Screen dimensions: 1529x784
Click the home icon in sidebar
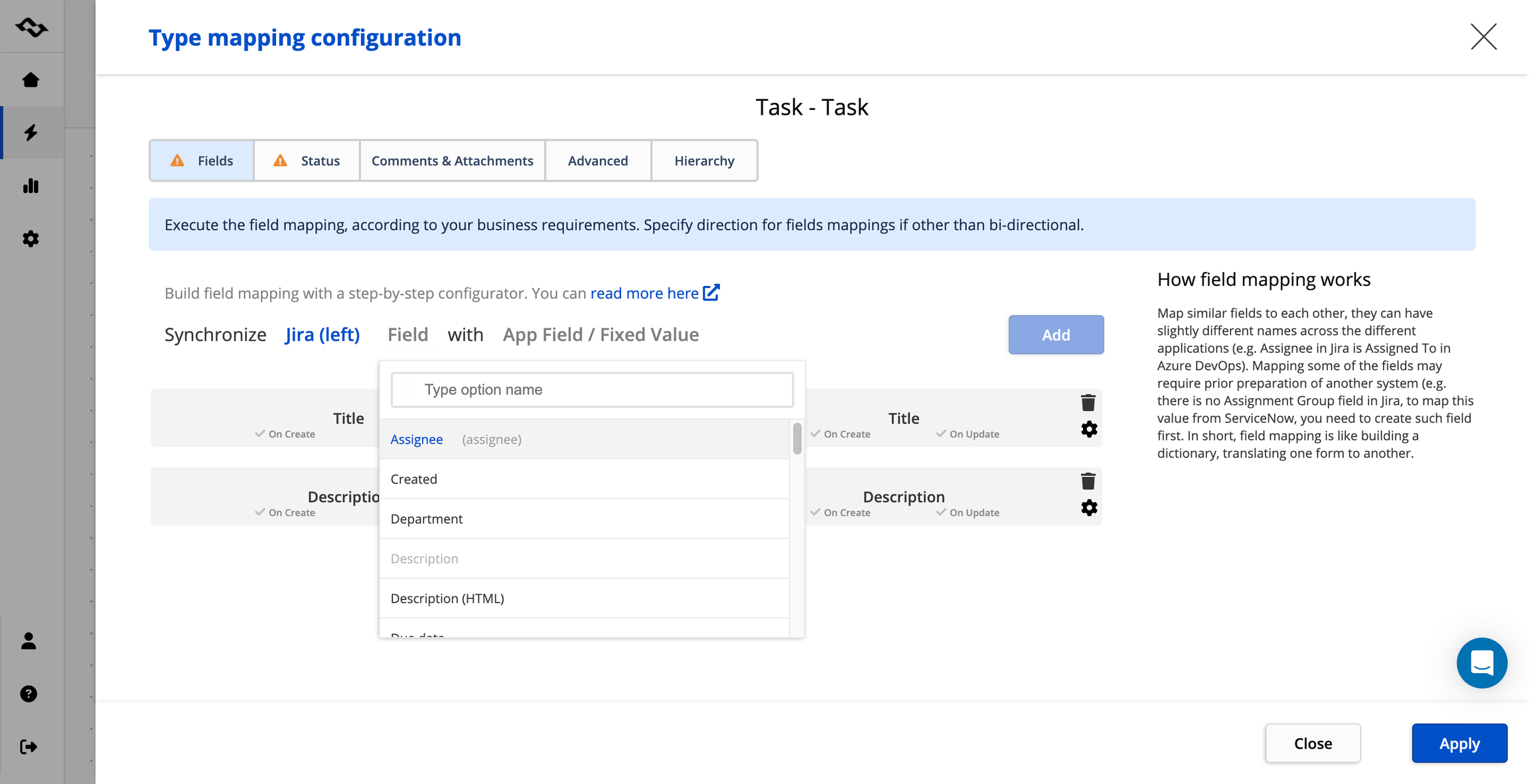31,80
